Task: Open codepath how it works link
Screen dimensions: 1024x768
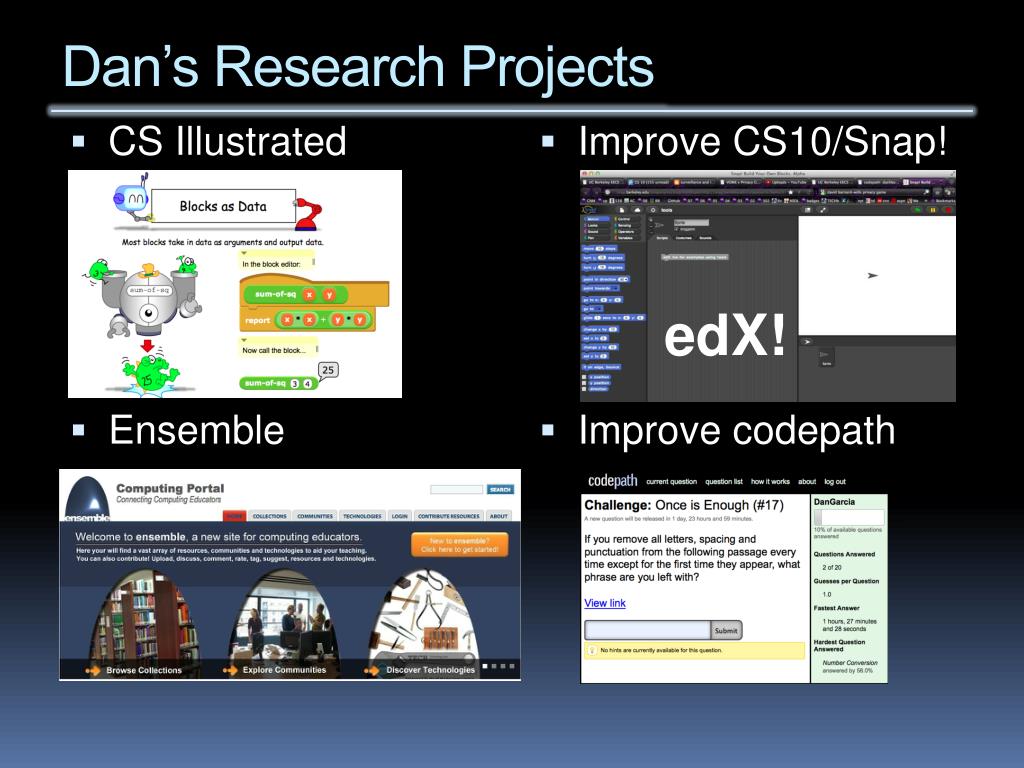Action: (770, 482)
